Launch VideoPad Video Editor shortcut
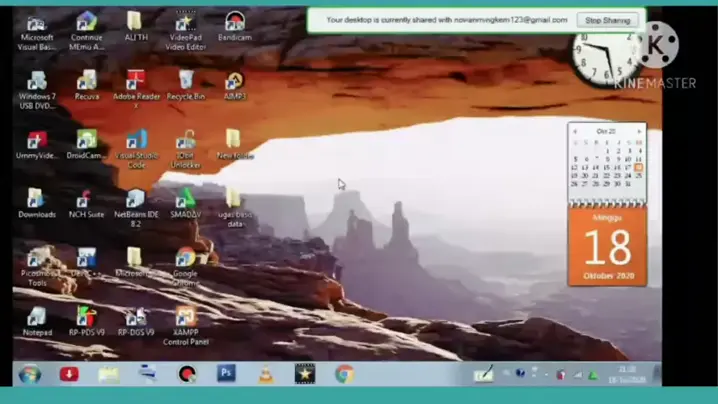This screenshot has height=404, width=718. click(185, 22)
